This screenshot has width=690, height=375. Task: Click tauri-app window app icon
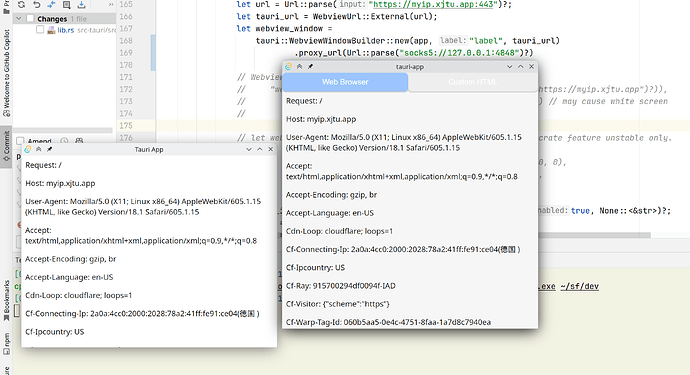[x=288, y=66]
